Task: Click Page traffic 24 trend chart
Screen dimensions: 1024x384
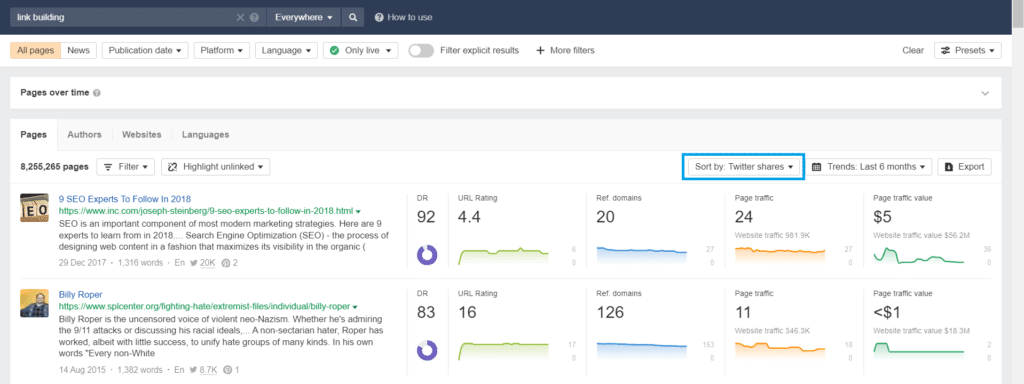Action: point(780,255)
